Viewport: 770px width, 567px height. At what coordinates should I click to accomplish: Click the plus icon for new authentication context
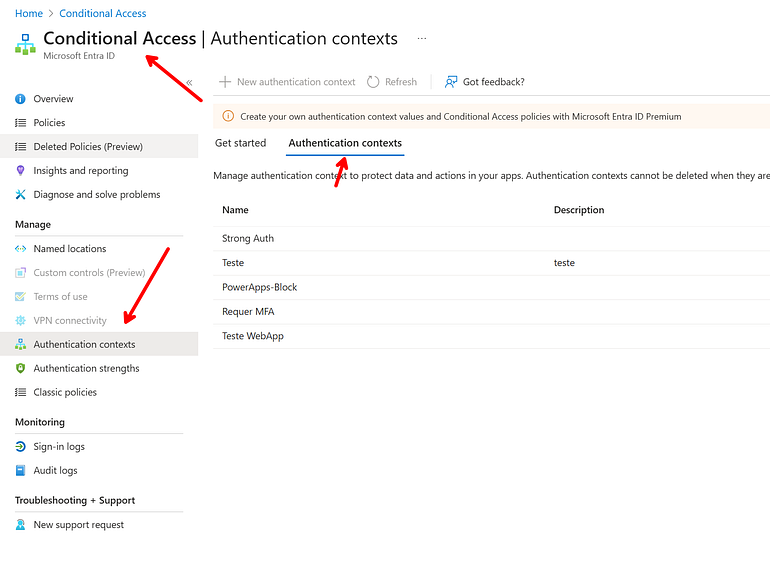click(x=225, y=81)
